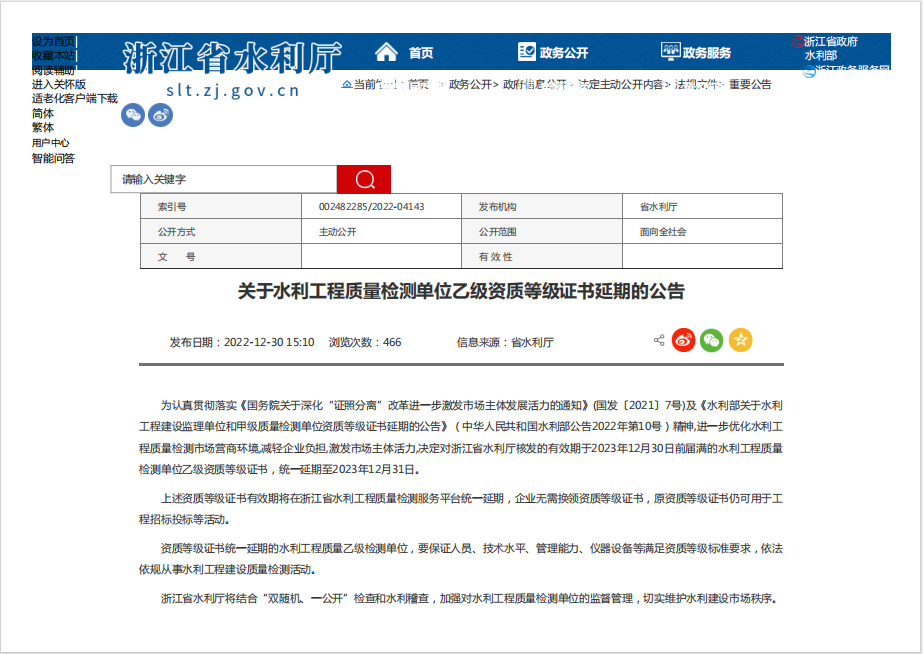Image resolution: width=923 pixels, height=654 pixels.
Task: Click the 政务公开 document icon
Action: tap(525, 49)
